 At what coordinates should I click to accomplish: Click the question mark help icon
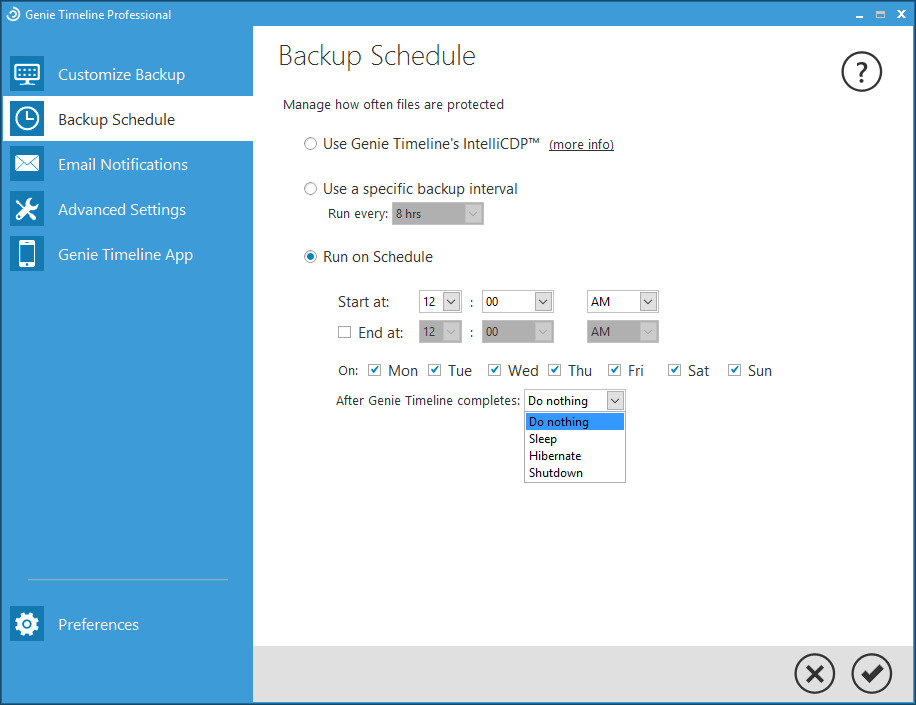click(861, 72)
